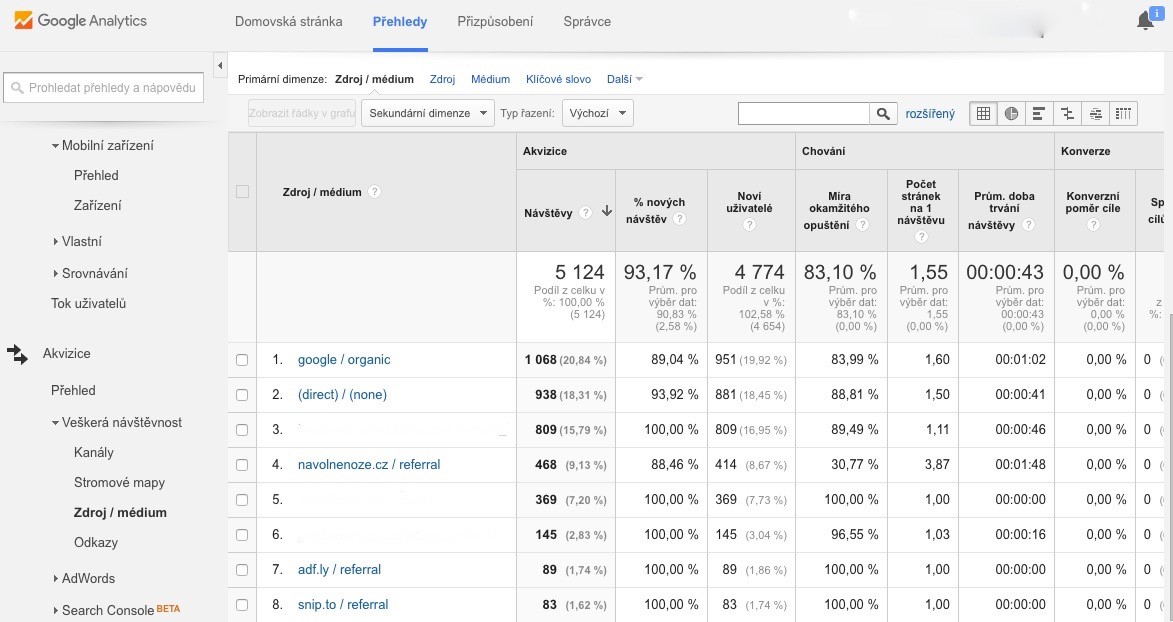Image resolution: width=1173 pixels, height=622 pixels.
Task: Click the search magnifier button
Action: click(x=883, y=114)
